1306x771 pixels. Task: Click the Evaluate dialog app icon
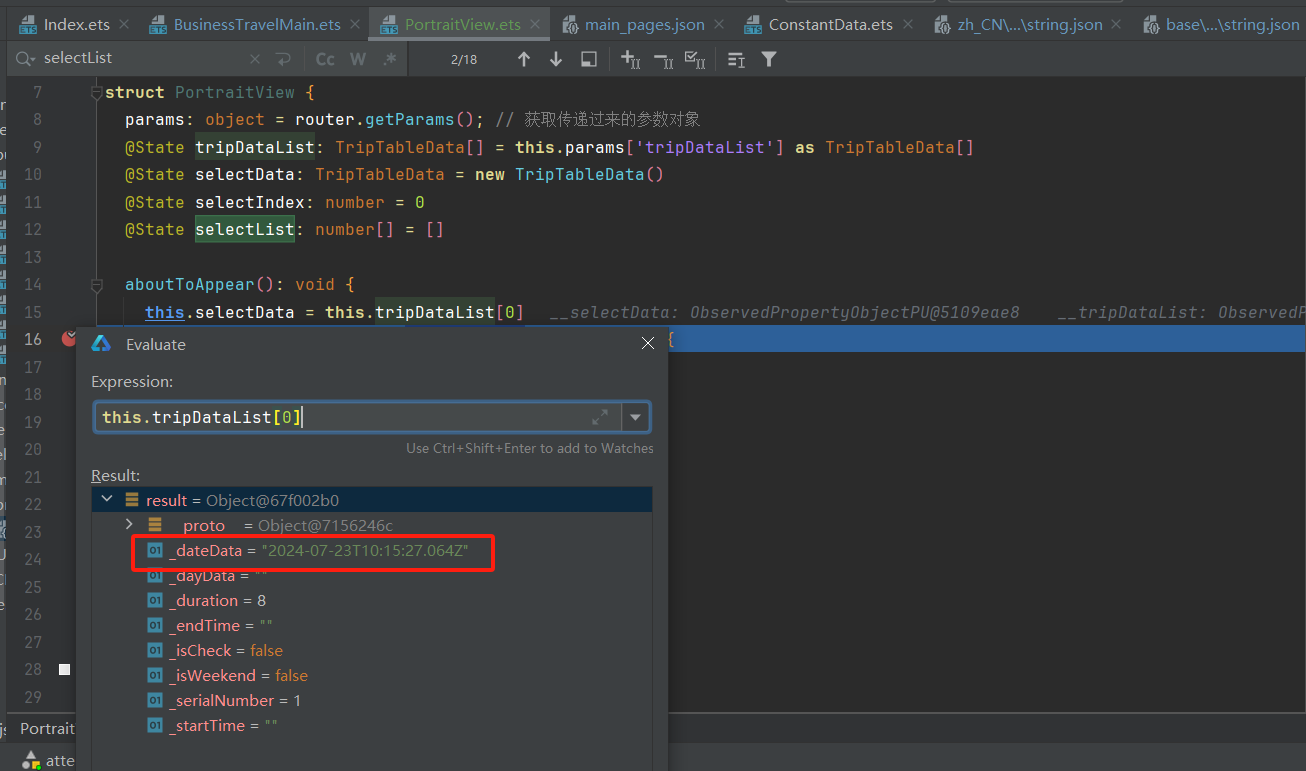(101, 344)
